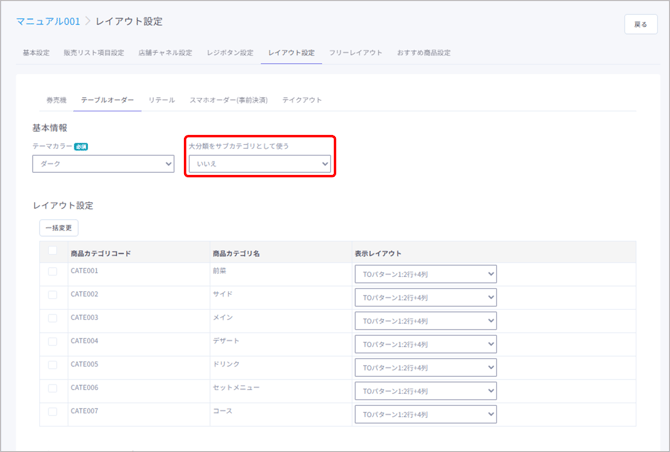The image size is (670, 452).
Task: Select the おすすめ商品設定 tab
Action: pyautogui.click(x=424, y=52)
